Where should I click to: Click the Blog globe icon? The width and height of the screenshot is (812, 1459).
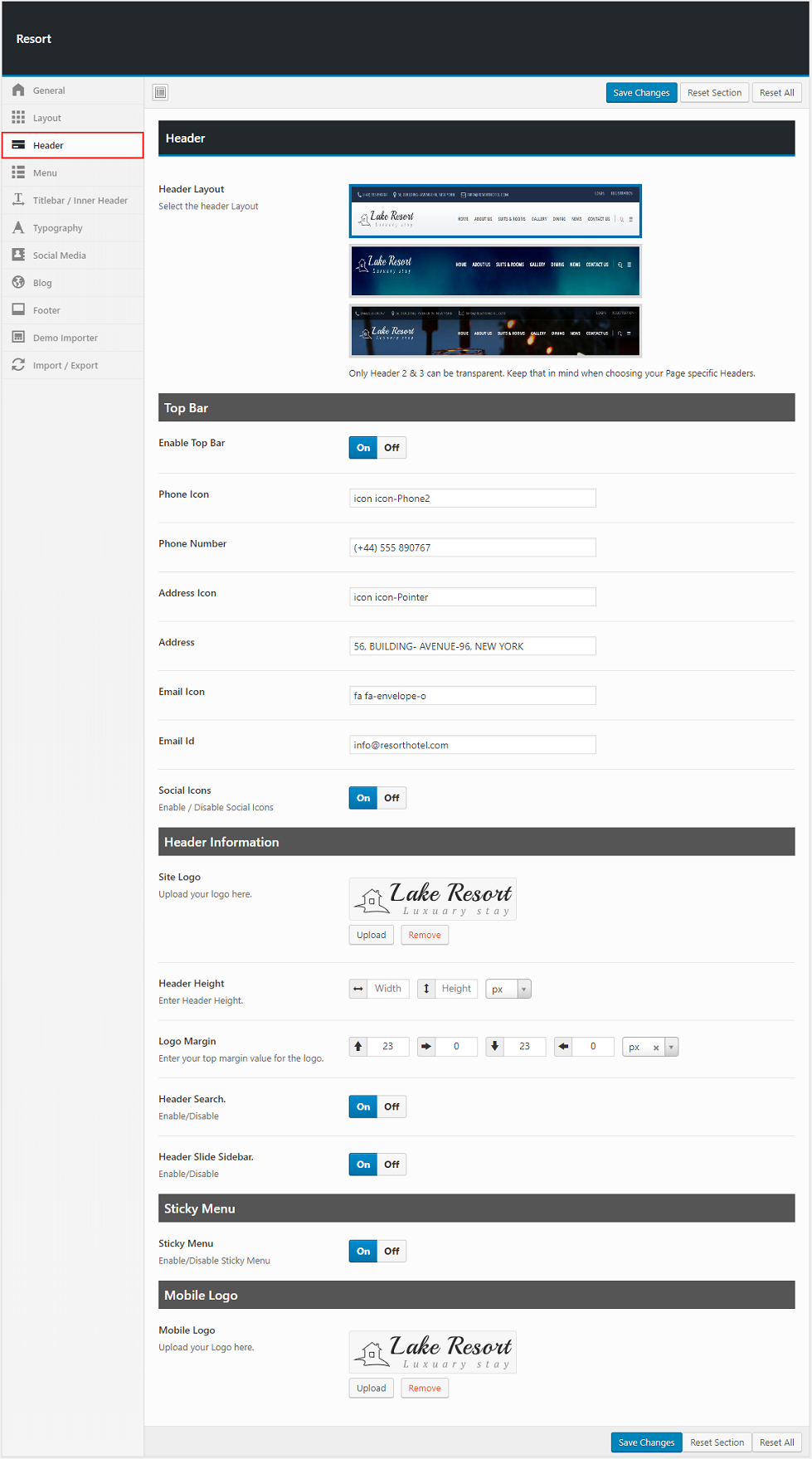18,282
